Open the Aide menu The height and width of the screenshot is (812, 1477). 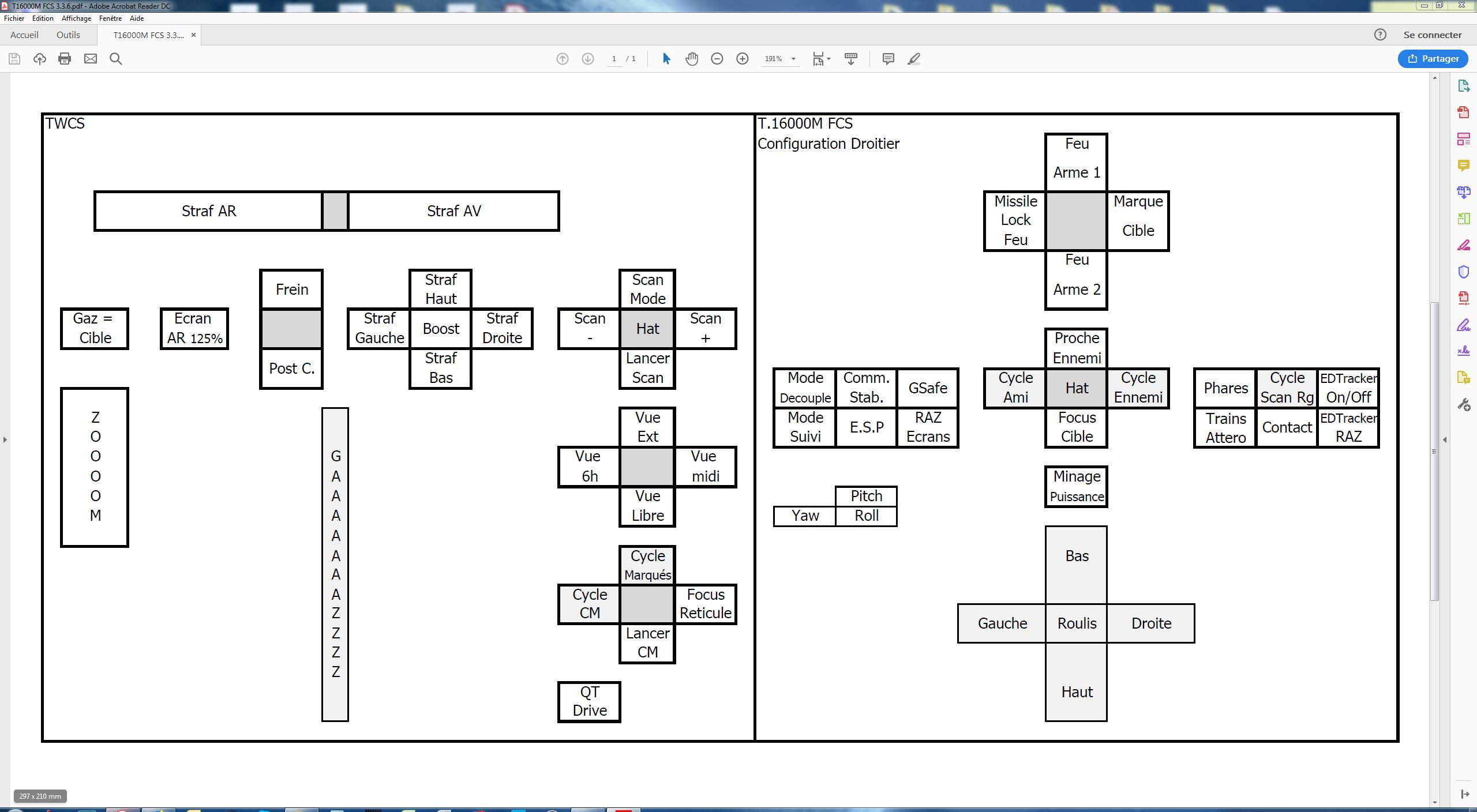pos(137,18)
